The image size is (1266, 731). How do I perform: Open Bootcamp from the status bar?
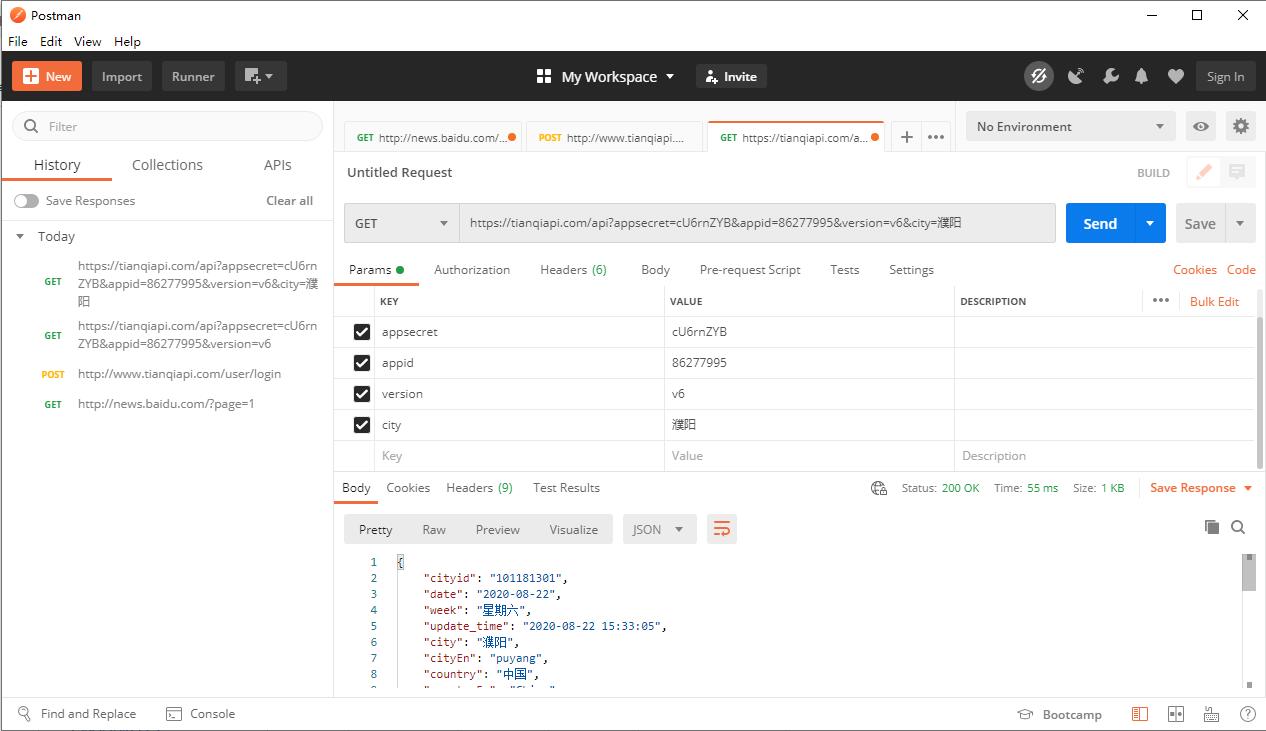click(1059, 714)
